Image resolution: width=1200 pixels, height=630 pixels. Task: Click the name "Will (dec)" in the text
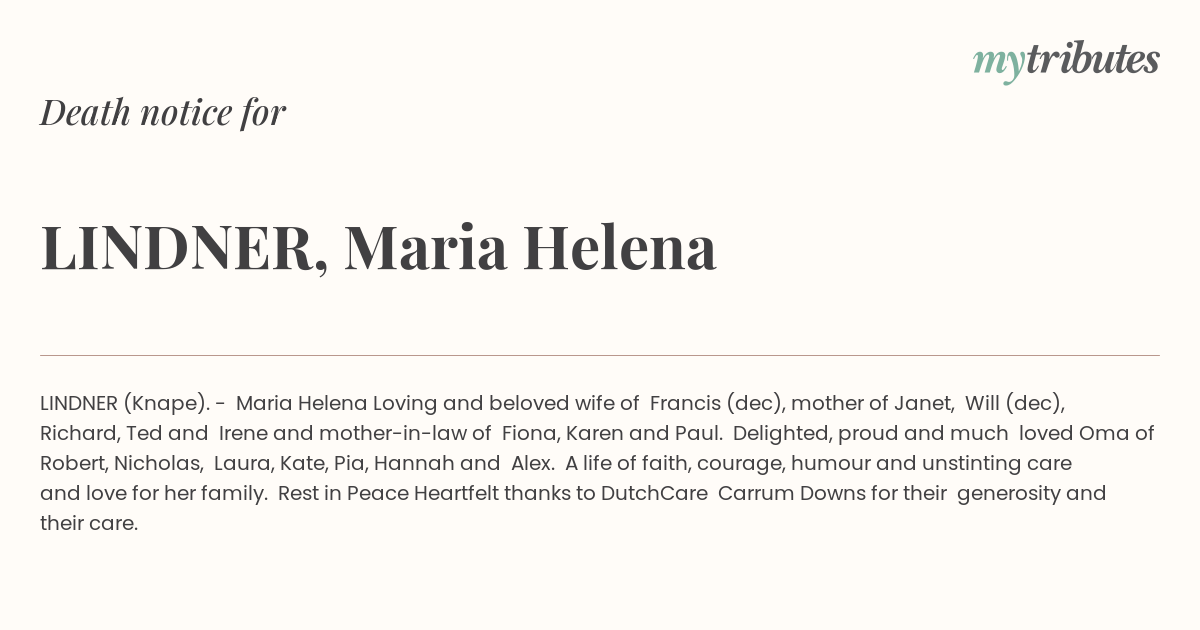(1013, 403)
